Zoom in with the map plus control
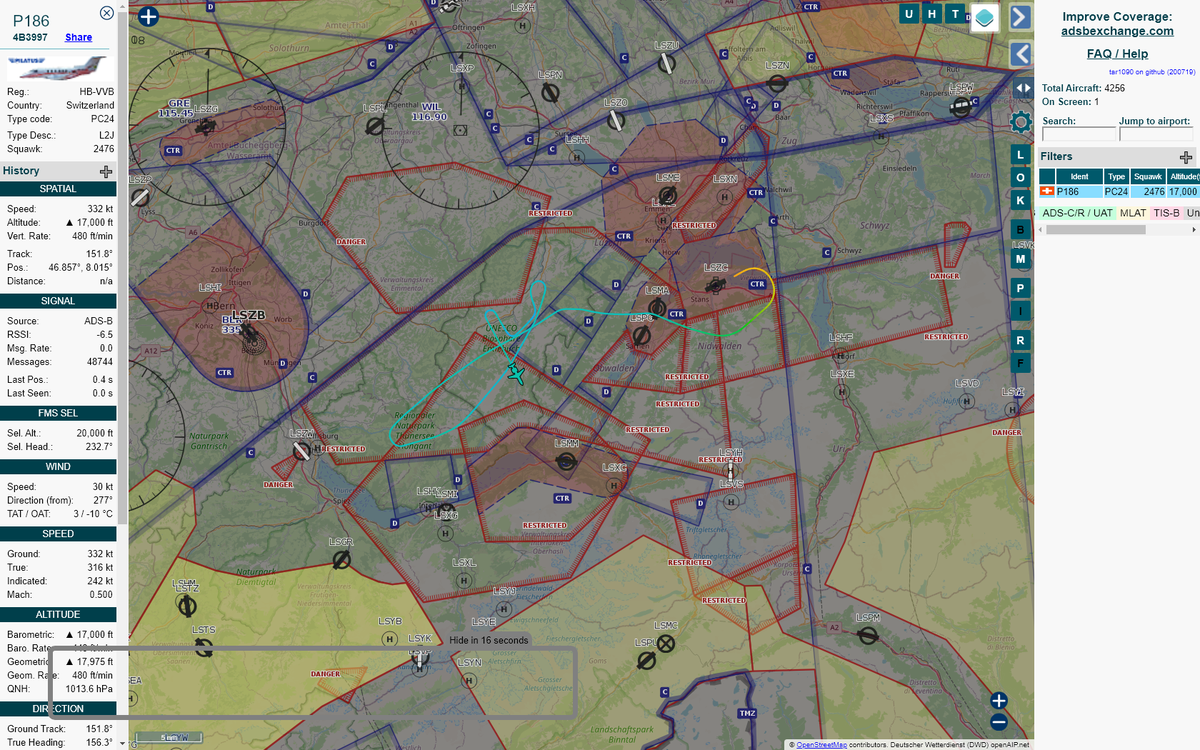The width and height of the screenshot is (1200, 750). (x=998, y=701)
